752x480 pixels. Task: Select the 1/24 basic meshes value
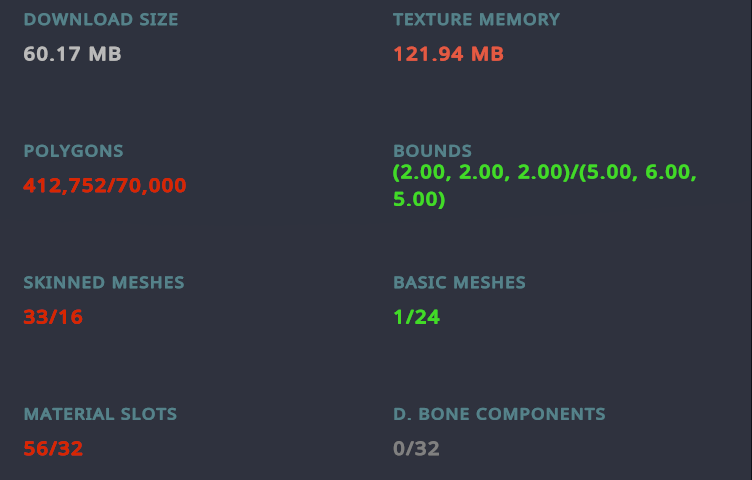(417, 317)
